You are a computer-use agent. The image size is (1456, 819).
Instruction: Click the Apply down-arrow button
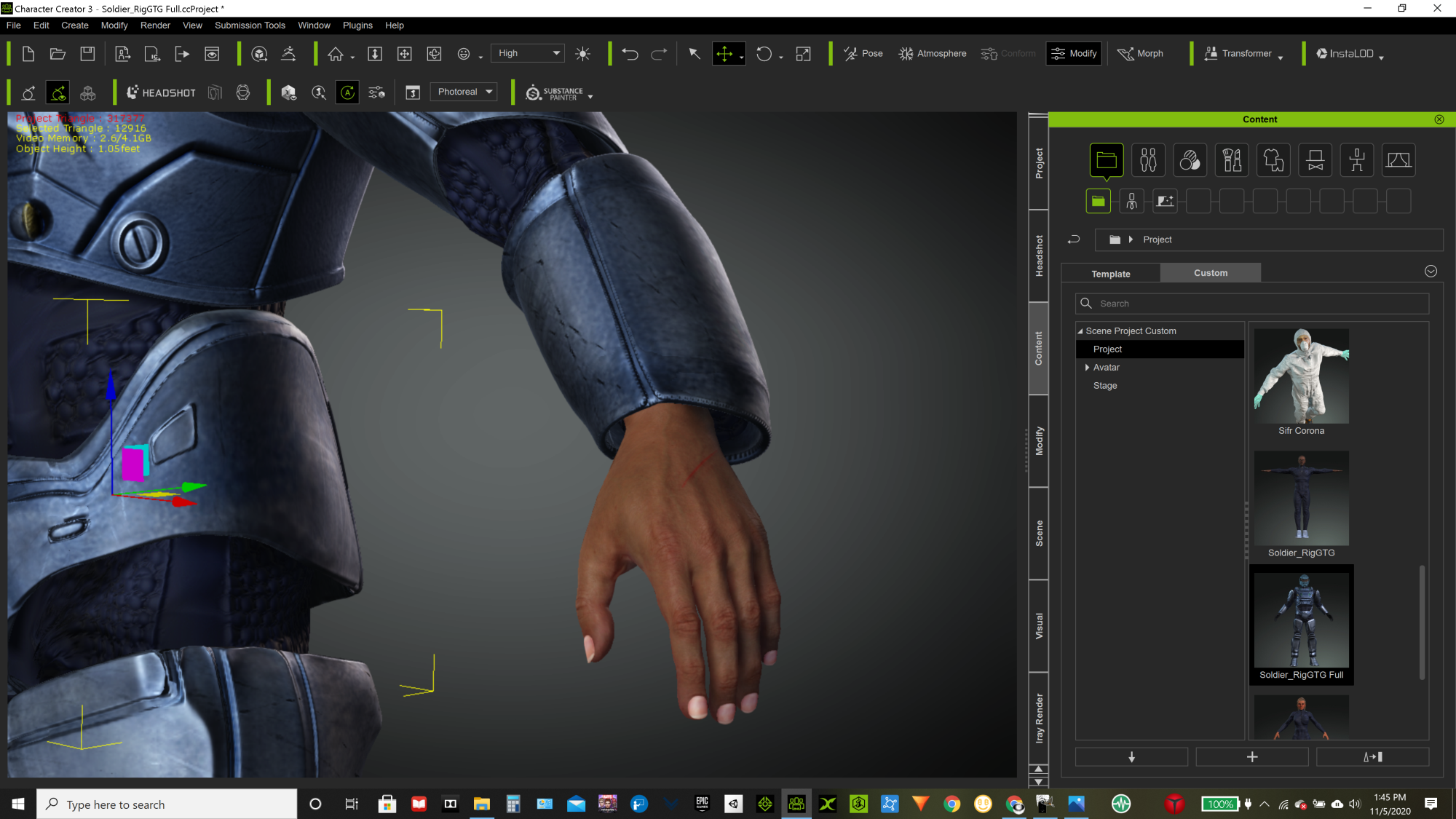click(x=1131, y=757)
